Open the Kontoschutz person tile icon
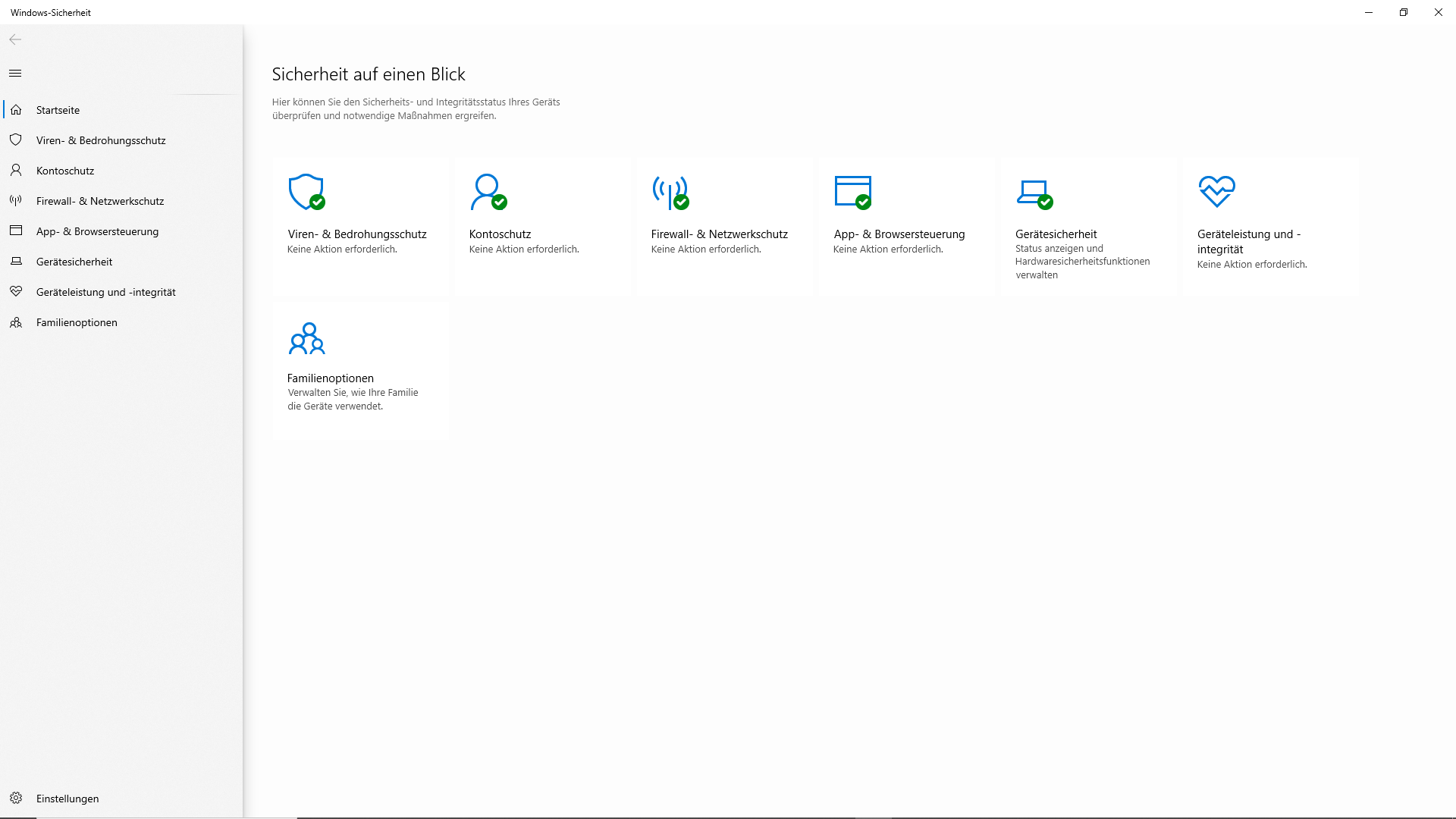 click(x=488, y=192)
